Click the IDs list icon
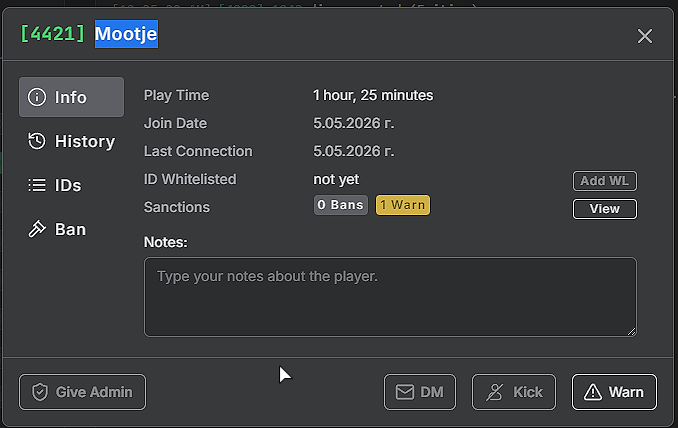This screenshot has width=678, height=428. click(37, 185)
